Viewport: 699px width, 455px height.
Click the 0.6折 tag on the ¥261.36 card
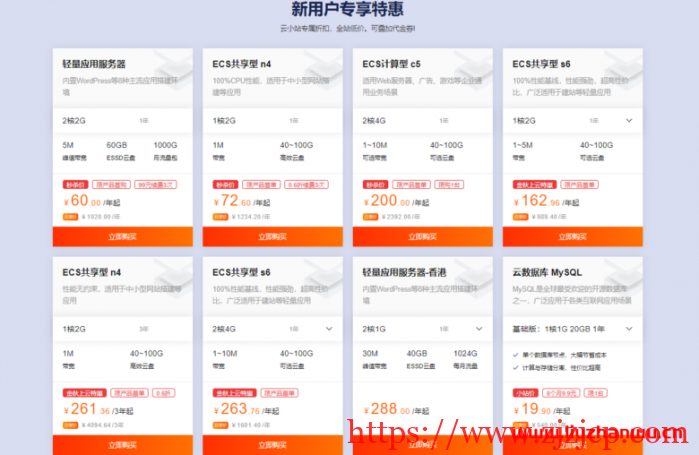(164, 393)
